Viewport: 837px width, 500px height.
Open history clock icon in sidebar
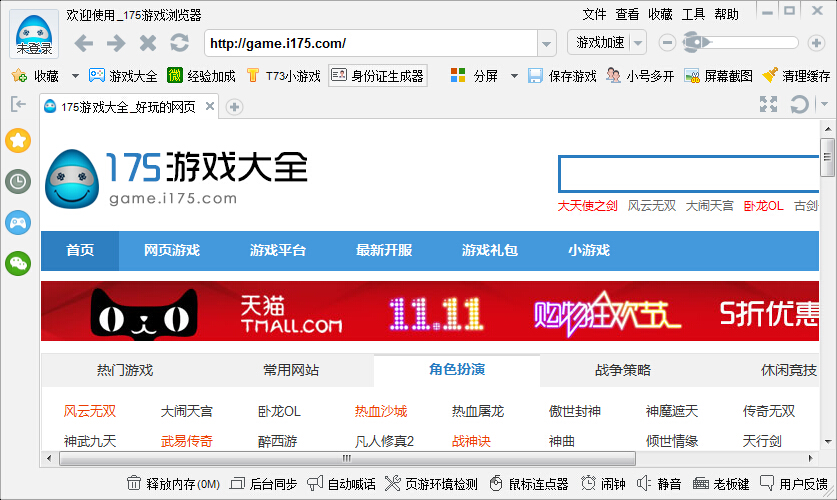pyautogui.click(x=18, y=181)
